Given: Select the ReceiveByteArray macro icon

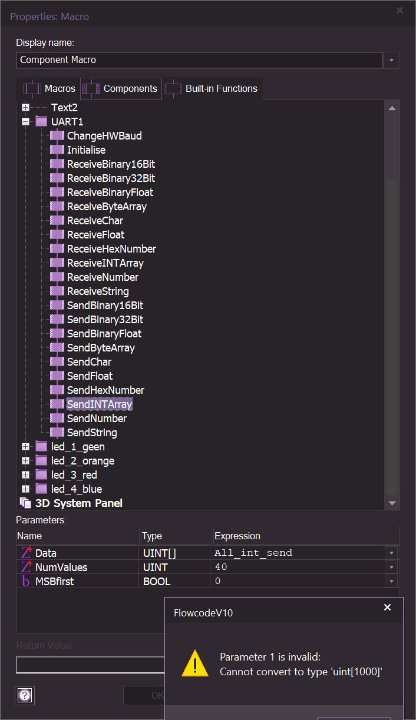Looking at the screenshot, I should [x=57, y=206].
